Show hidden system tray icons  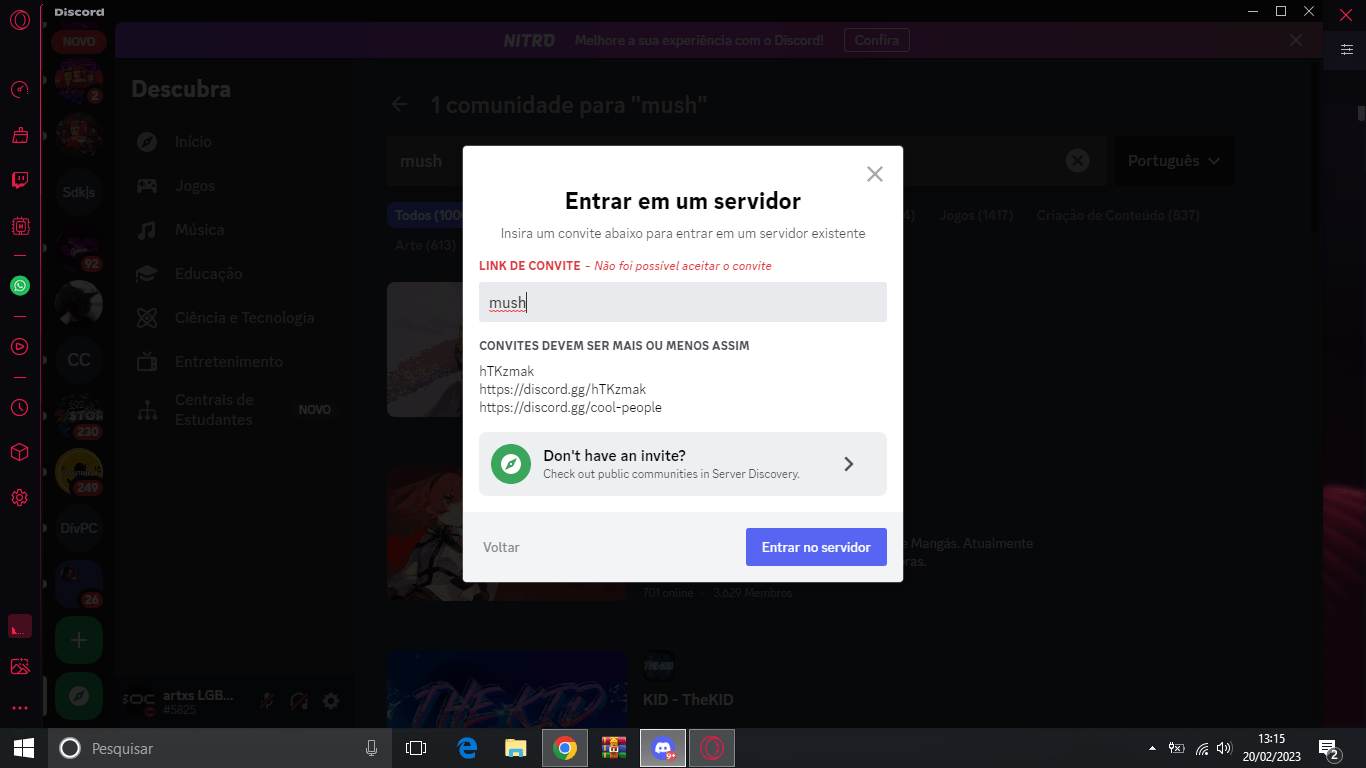(1153, 748)
